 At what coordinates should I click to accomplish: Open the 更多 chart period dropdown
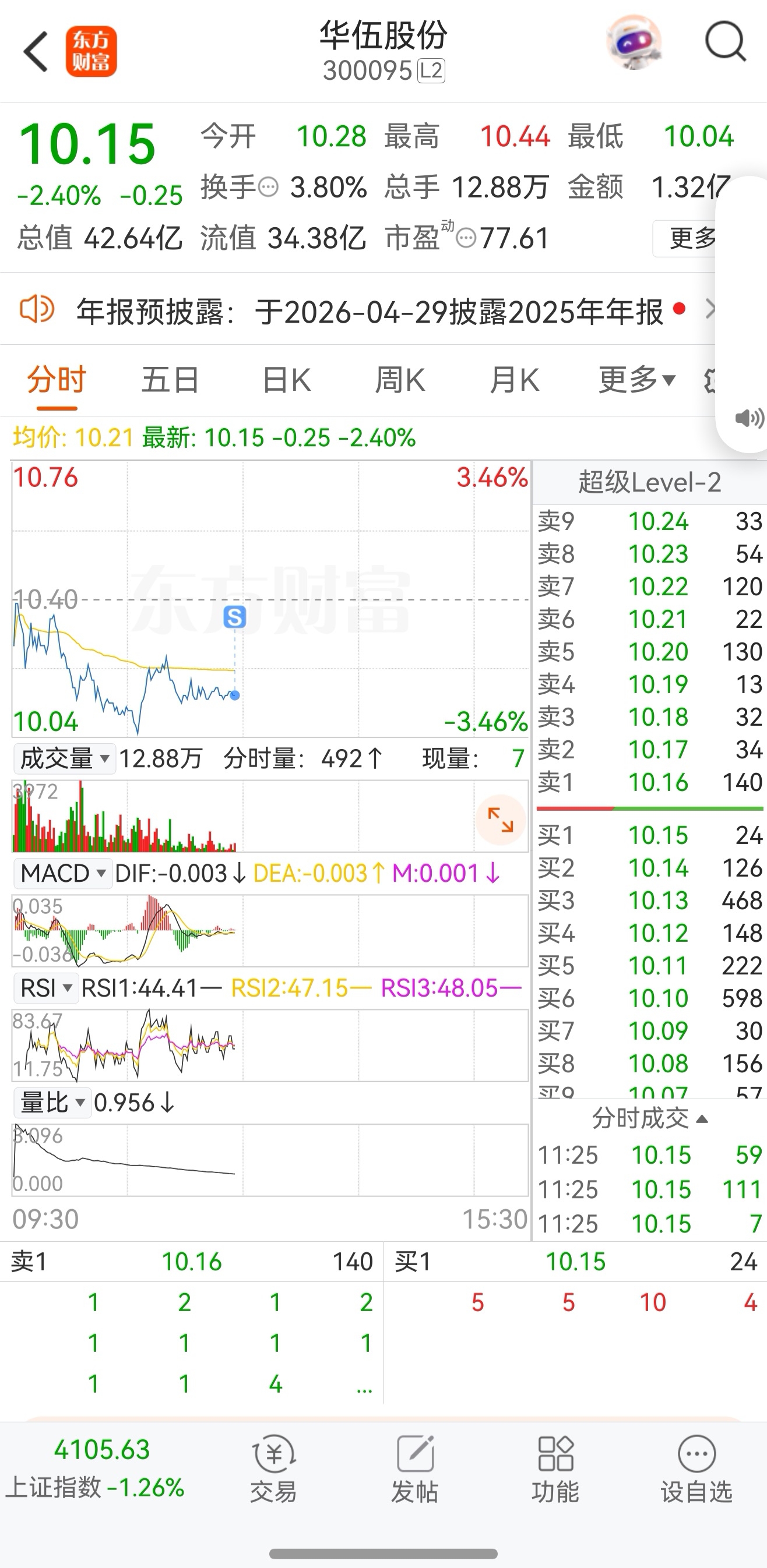[637, 380]
